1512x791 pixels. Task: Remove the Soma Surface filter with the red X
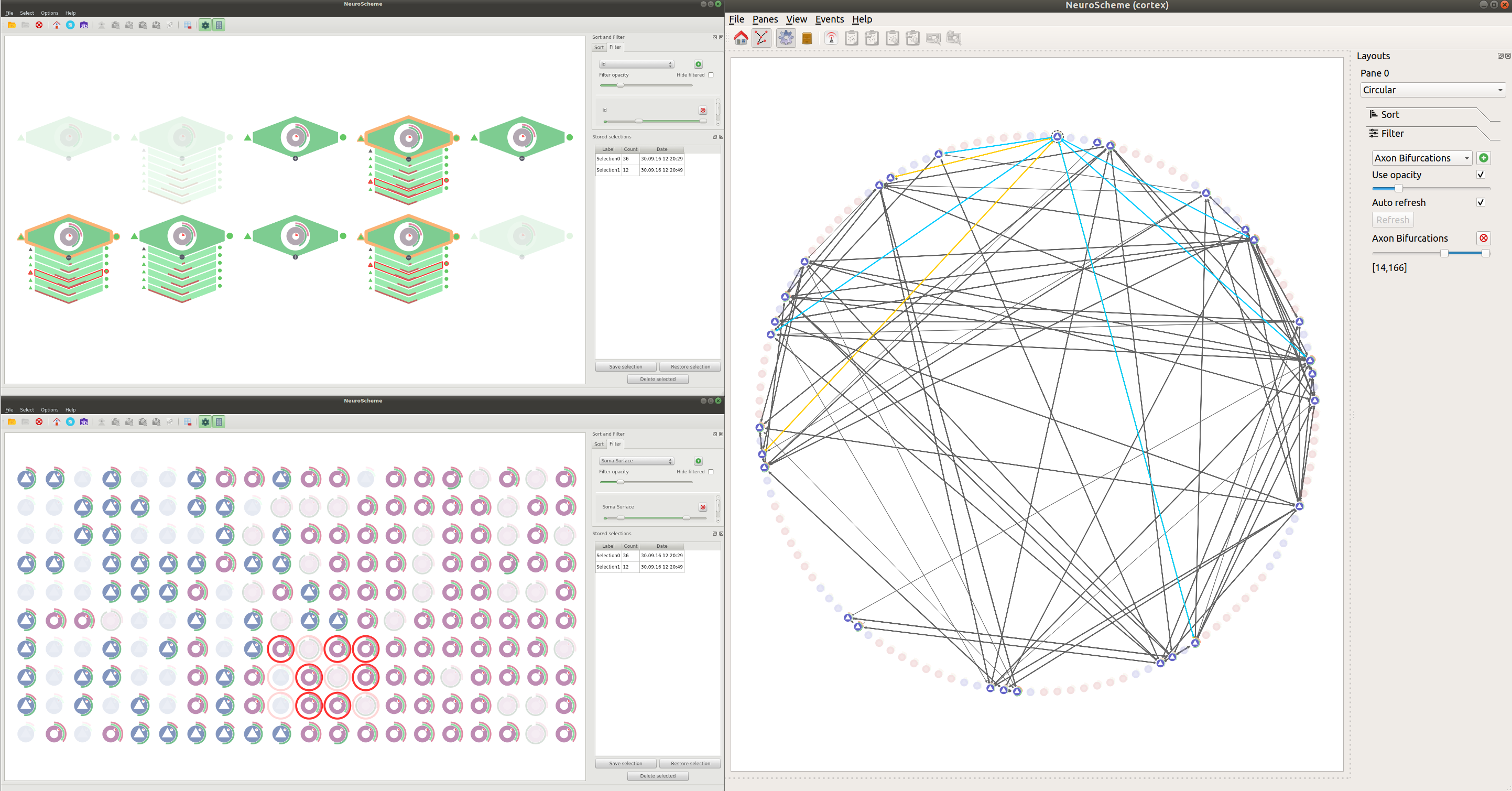point(703,507)
